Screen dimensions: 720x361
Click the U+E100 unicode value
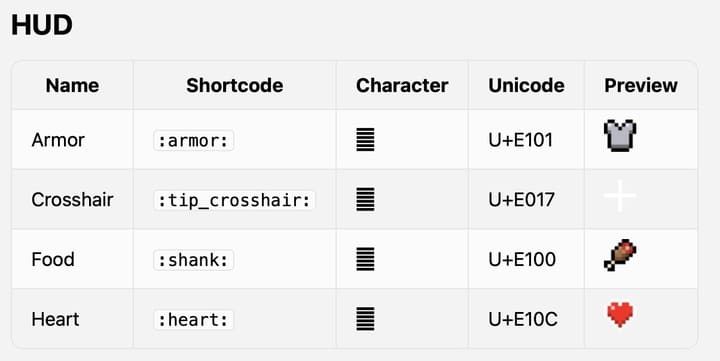[522, 259]
